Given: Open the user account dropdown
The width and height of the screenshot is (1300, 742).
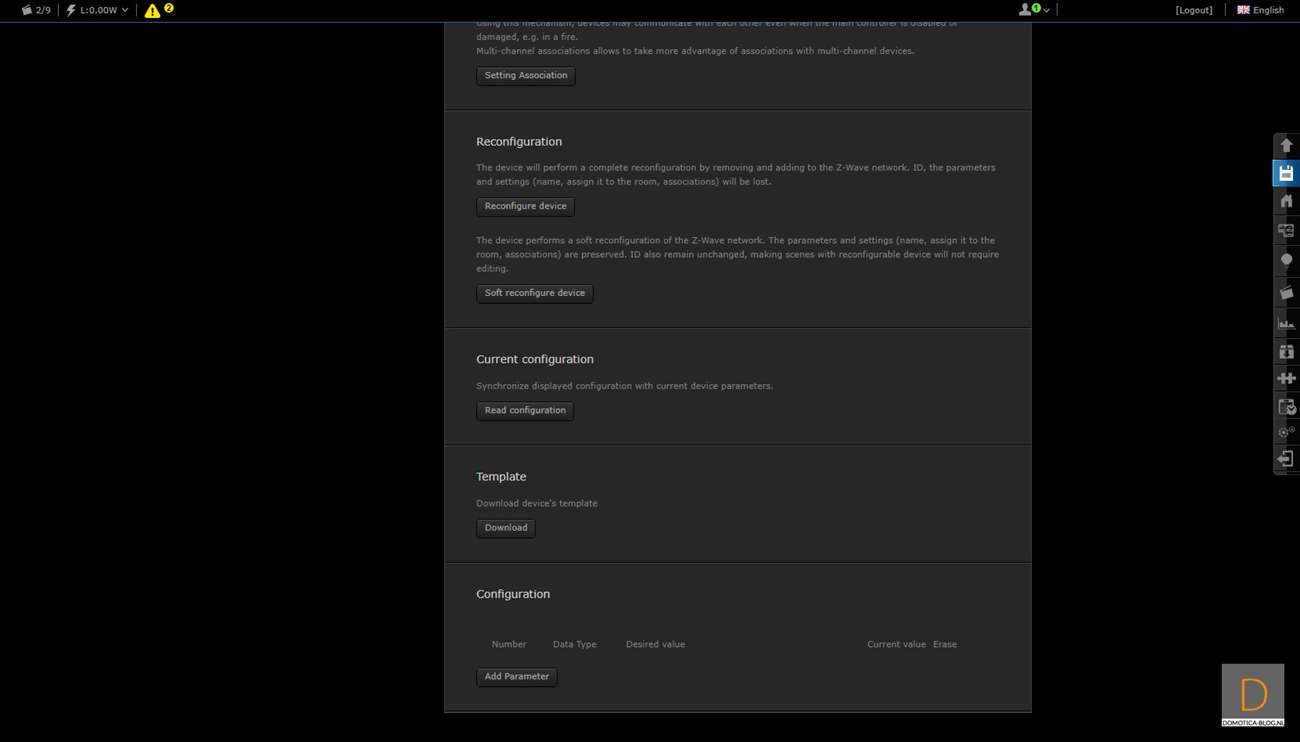Looking at the screenshot, I should tap(1033, 10).
